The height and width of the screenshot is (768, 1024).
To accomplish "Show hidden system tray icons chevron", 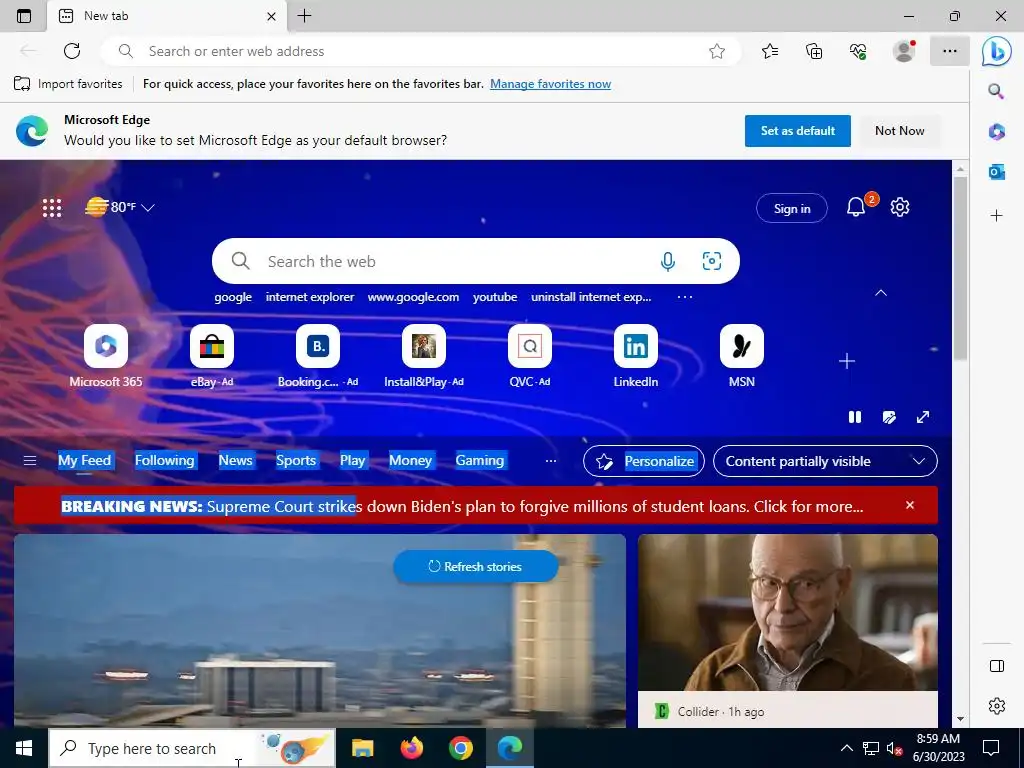I will pos(846,748).
